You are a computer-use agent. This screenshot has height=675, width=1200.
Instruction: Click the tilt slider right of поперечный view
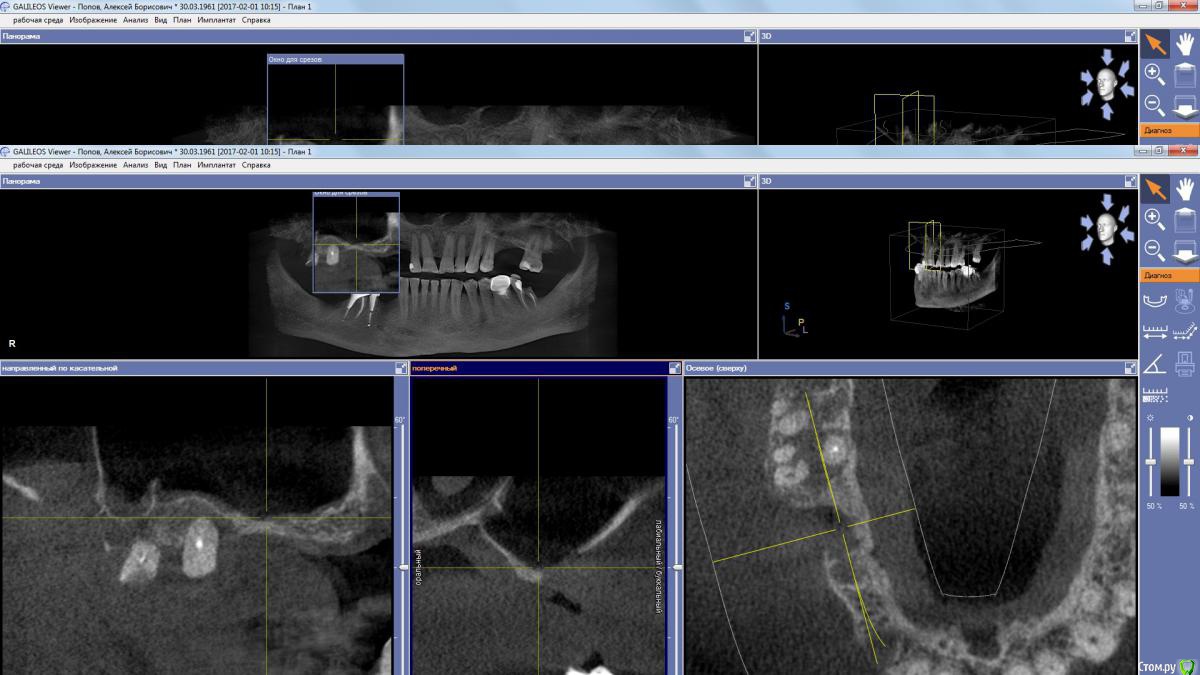[677, 567]
